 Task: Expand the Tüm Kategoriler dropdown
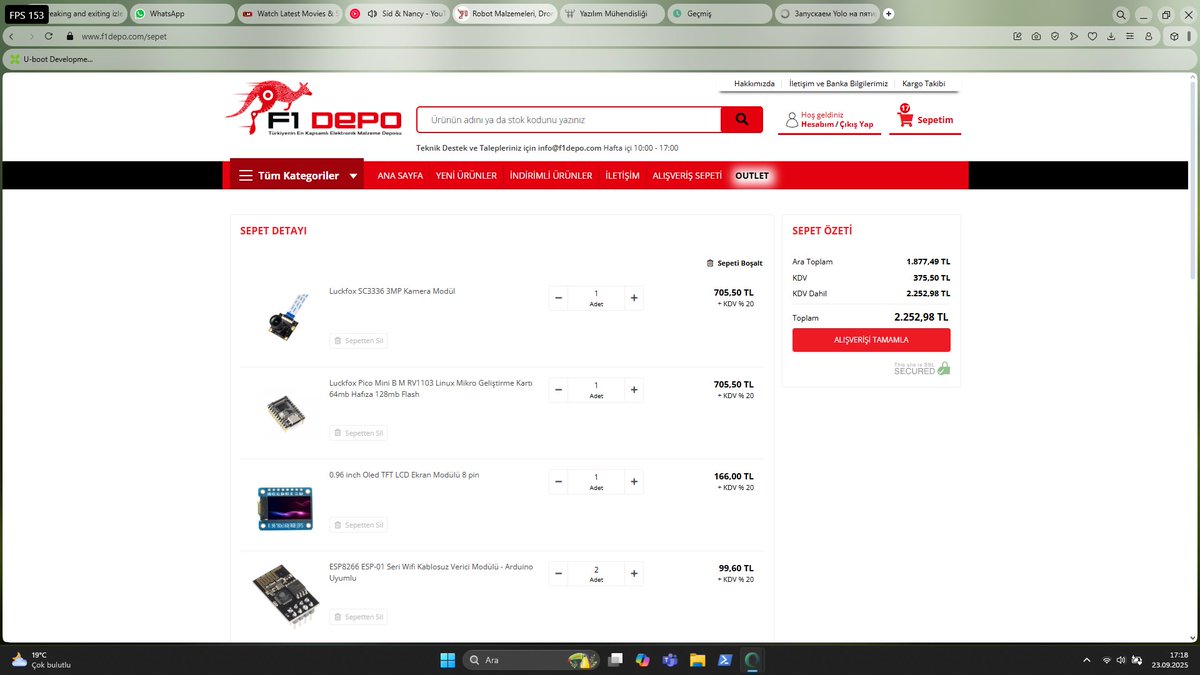point(297,175)
